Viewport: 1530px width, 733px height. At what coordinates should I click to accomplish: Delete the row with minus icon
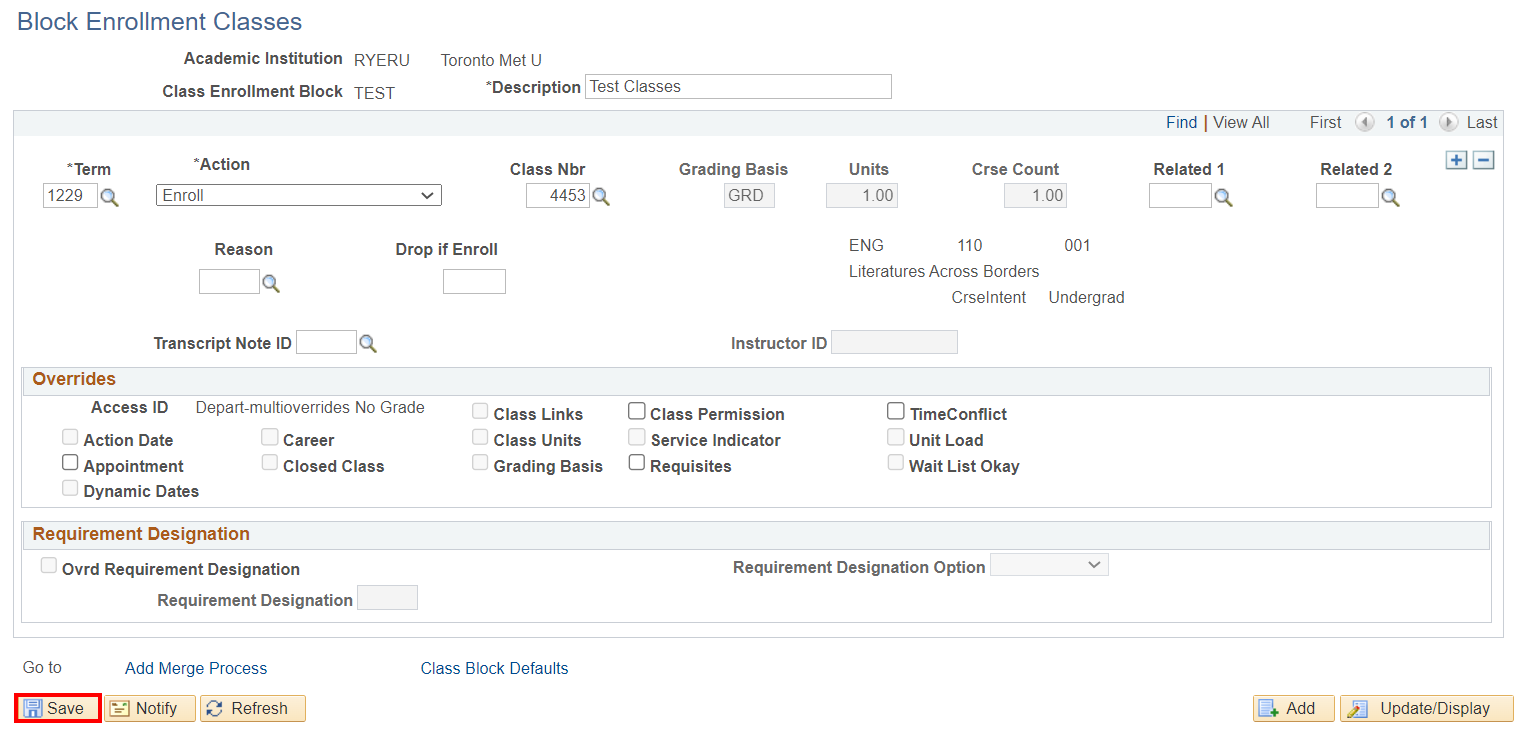[x=1484, y=161]
